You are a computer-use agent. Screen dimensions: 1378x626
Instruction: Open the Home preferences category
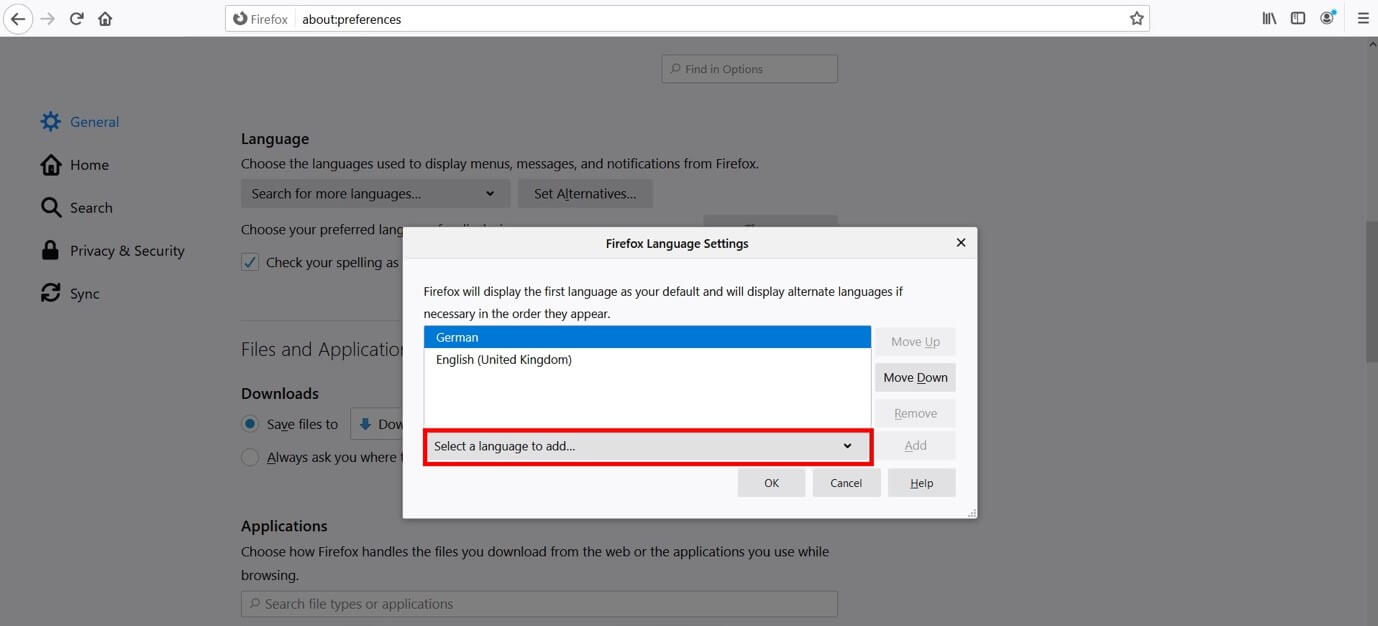pyautogui.click(x=74, y=165)
